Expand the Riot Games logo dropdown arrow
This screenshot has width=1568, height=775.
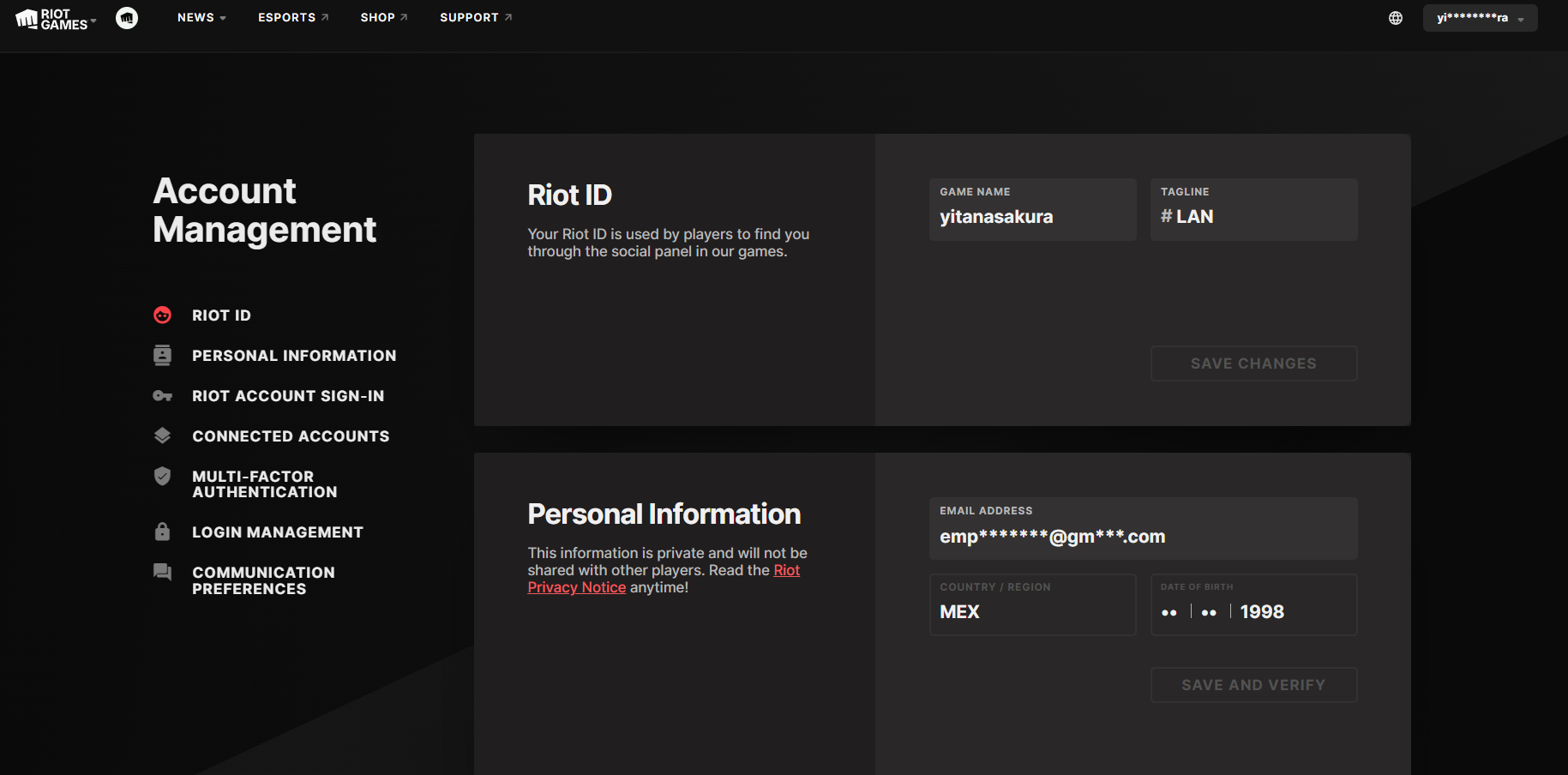93,20
